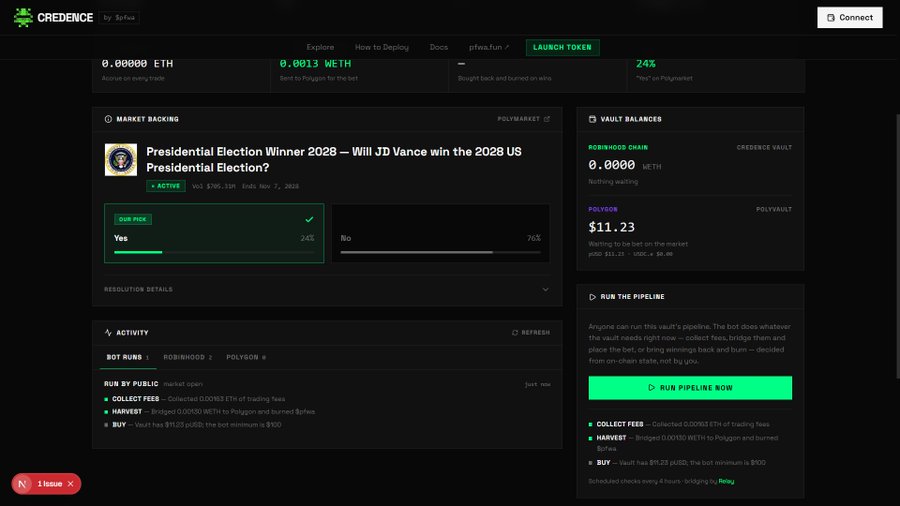The image size is (900, 506).
Task: Click Buy entry in Activity list
Action: pyautogui.click(x=192, y=425)
